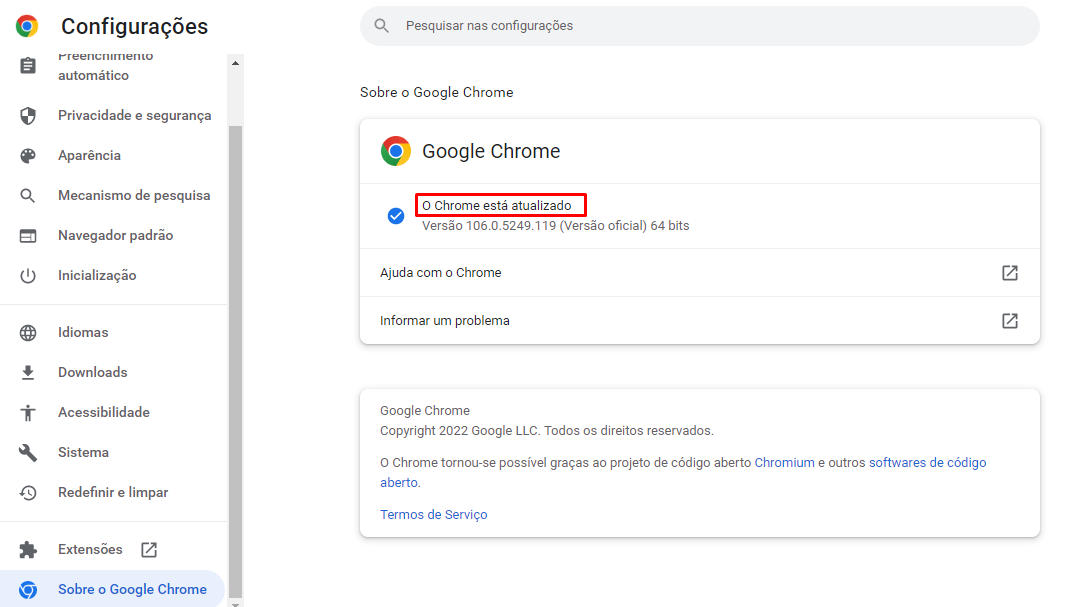Click the Termos de Serviço link
The image size is (1090, 607).
[x=432, y=514]
